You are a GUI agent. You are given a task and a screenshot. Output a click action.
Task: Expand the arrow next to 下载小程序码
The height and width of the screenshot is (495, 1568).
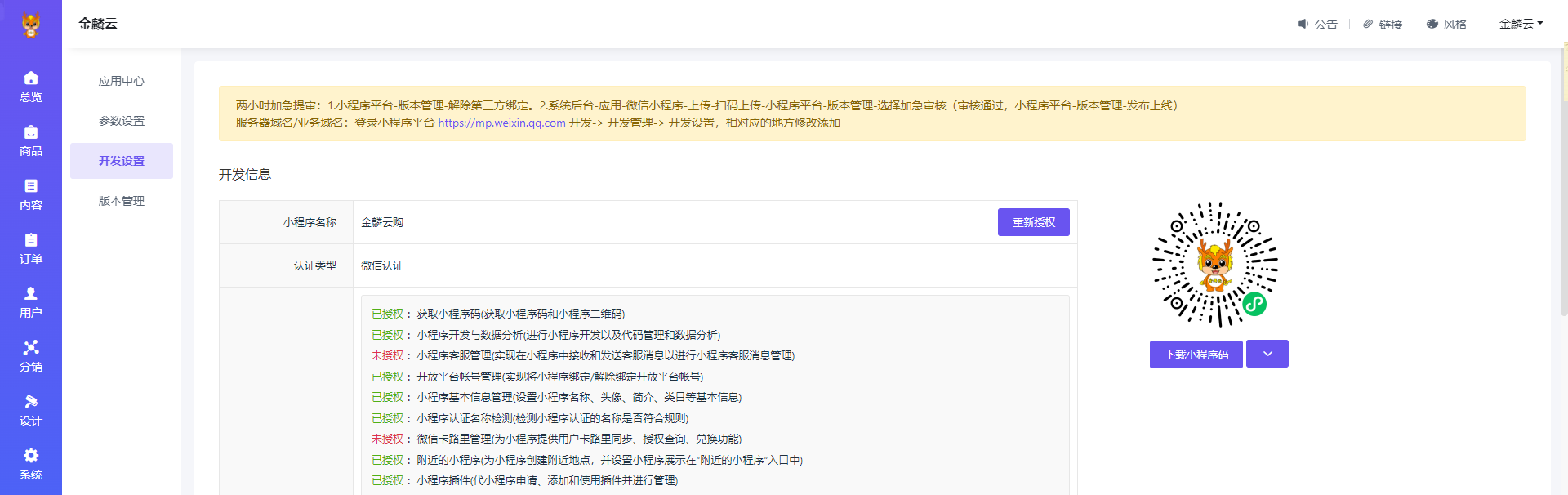point(1267,354)
